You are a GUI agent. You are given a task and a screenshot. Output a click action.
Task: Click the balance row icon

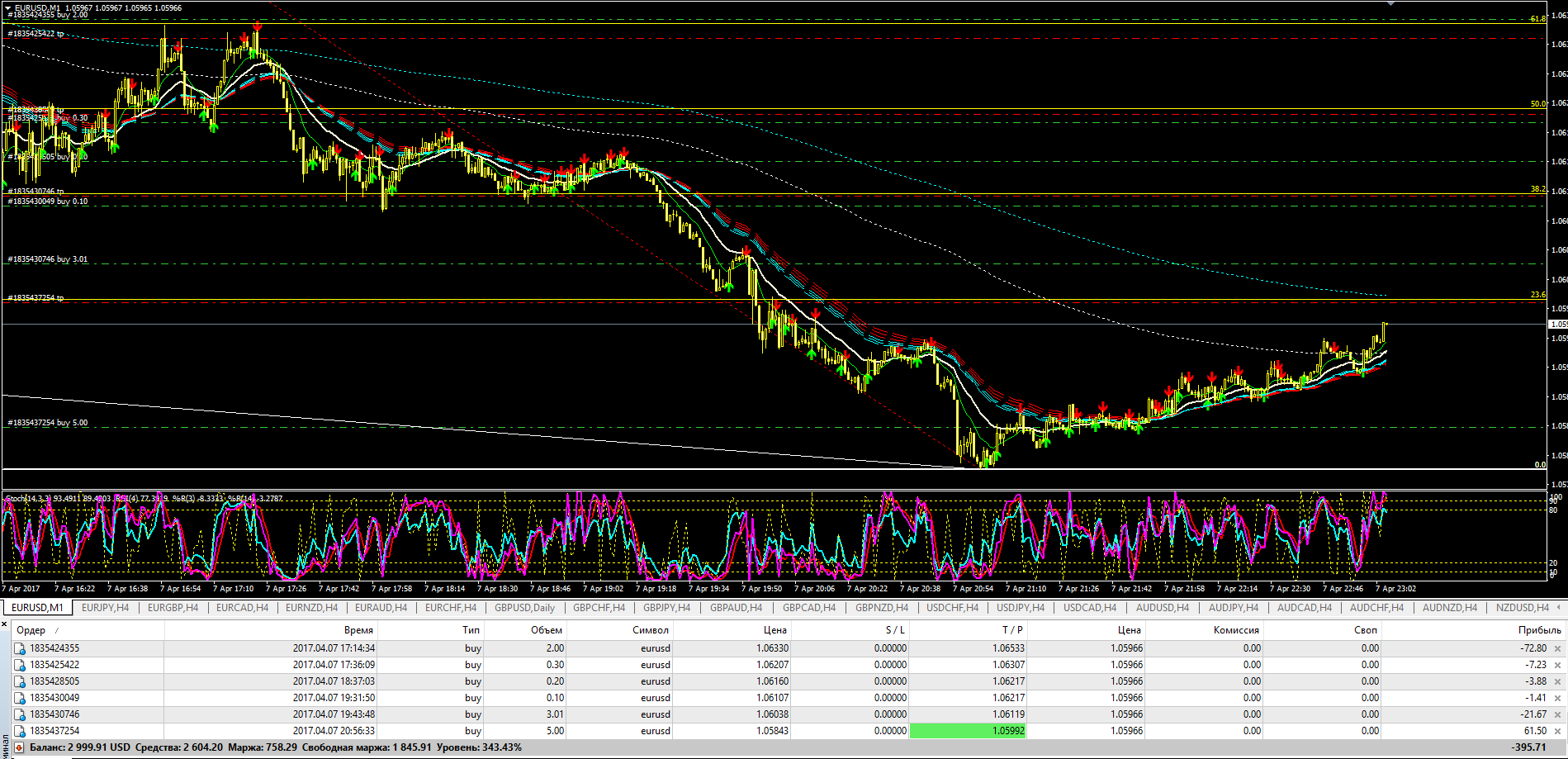point(19,747)
